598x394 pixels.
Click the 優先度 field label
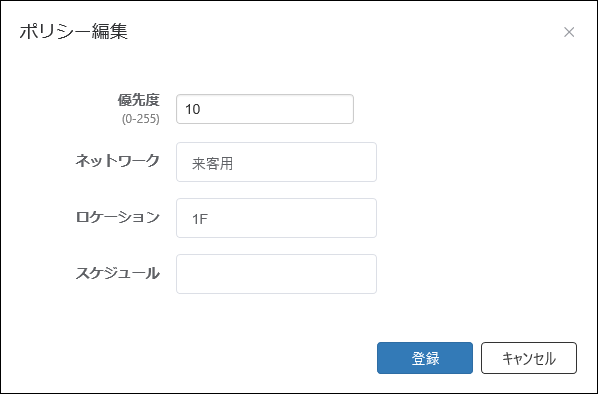tap(138, 100)
